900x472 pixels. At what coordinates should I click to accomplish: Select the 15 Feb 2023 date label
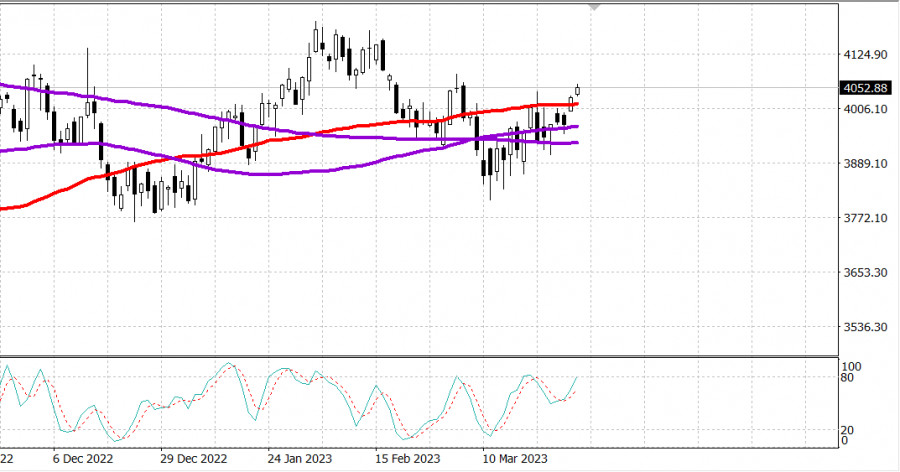coord(407,459)
